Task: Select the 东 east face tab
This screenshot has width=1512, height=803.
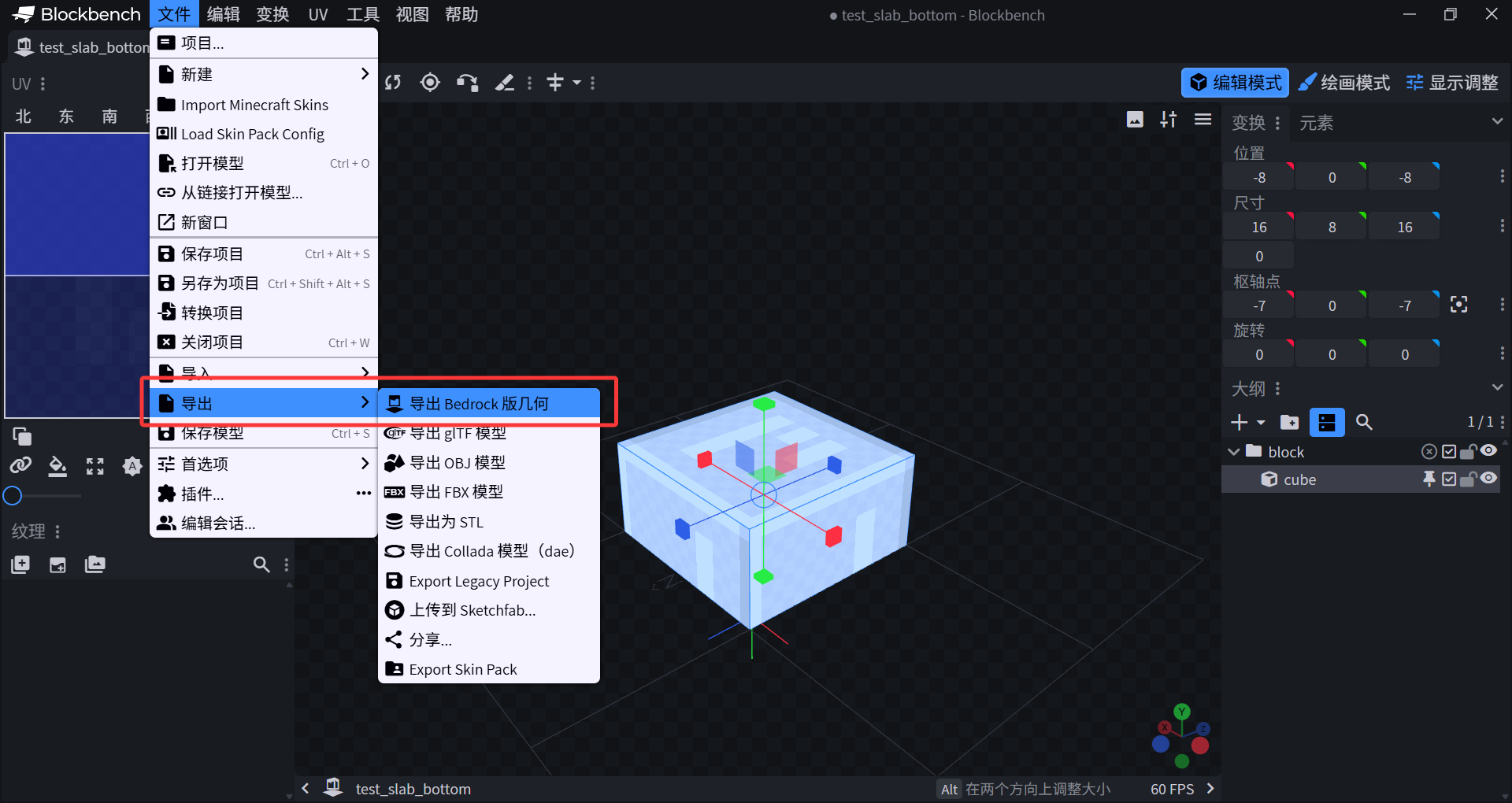Action: click(x=66, y=117)
